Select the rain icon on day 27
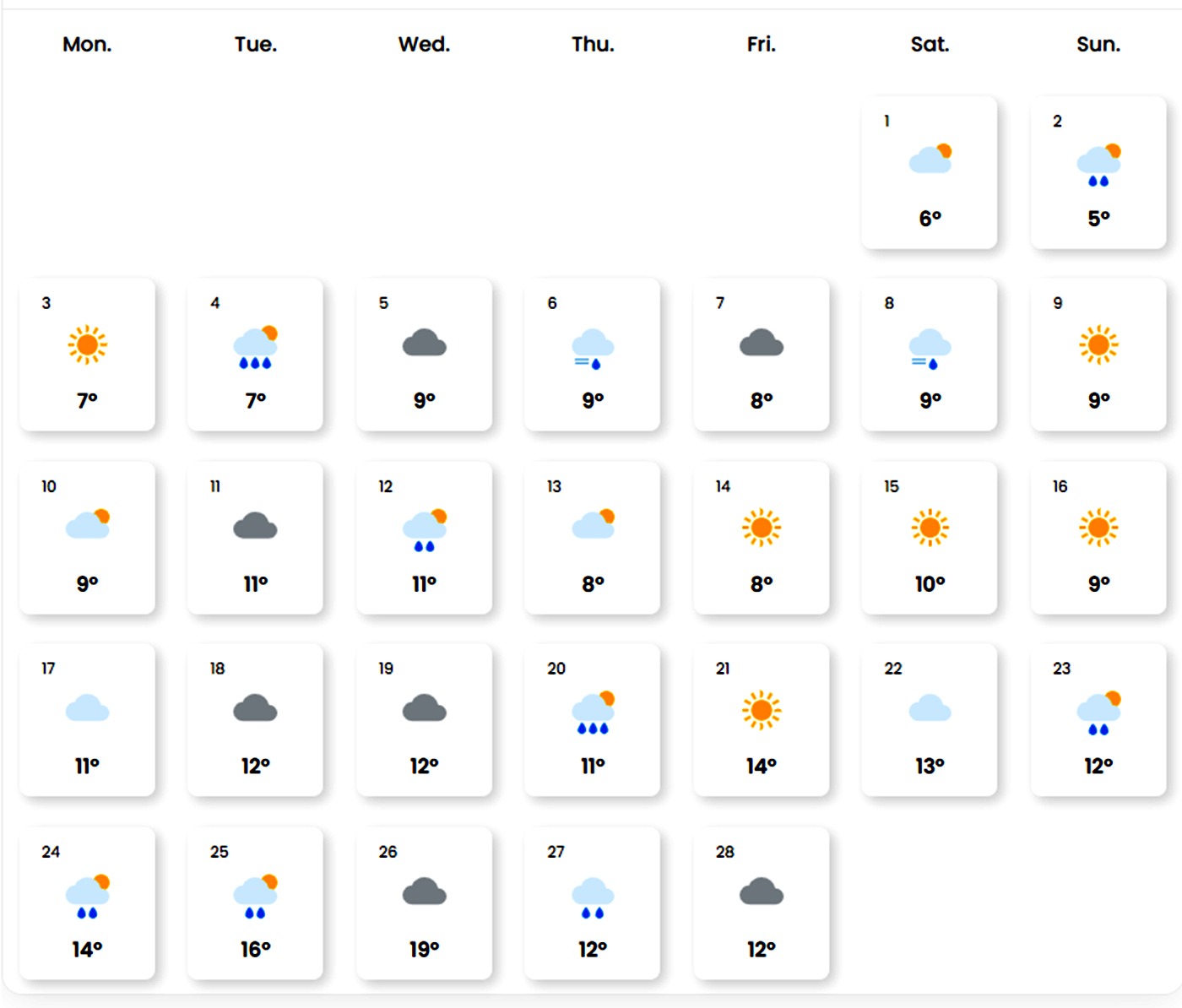This screenshot has height=1008, width=1182. point(592,897)
